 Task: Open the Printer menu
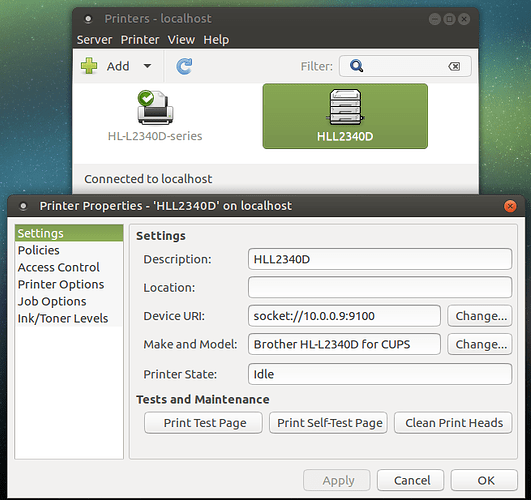(140, 40)
